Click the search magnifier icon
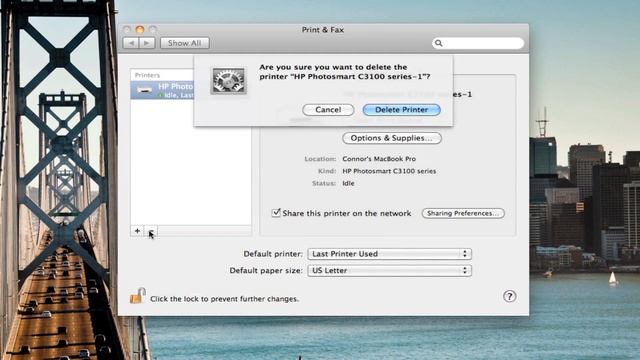This screenshot has width=640, height=360. click(x=439, y=43)
